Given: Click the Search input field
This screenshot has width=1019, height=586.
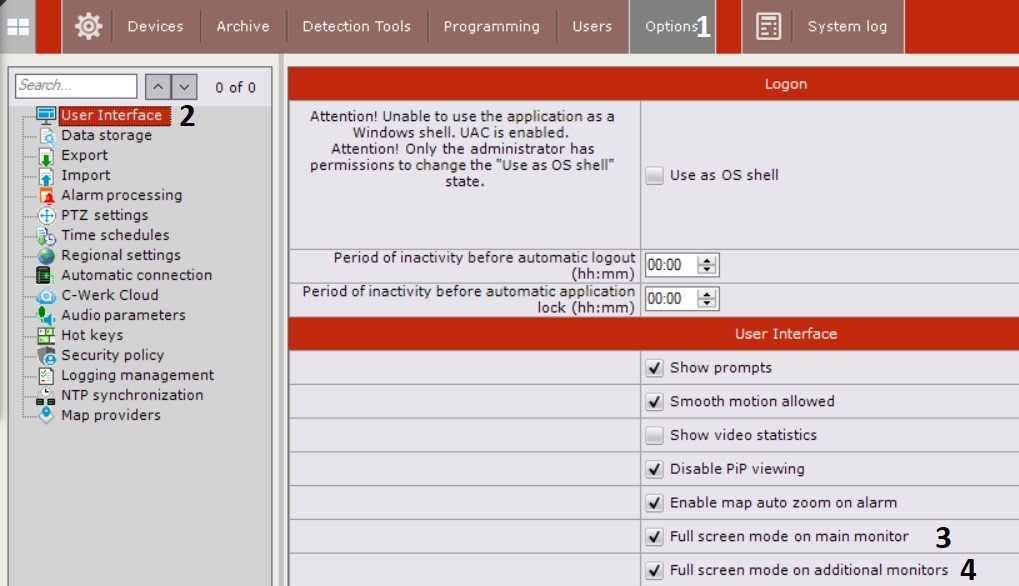Looking at the screenshot, I should point(76,86).
